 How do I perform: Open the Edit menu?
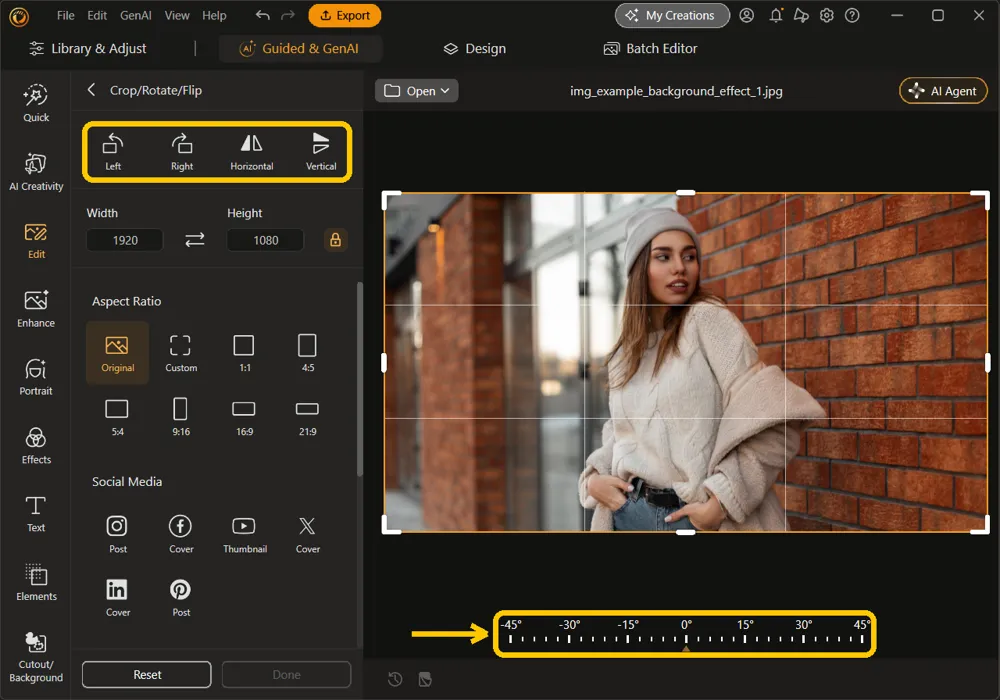97,15
